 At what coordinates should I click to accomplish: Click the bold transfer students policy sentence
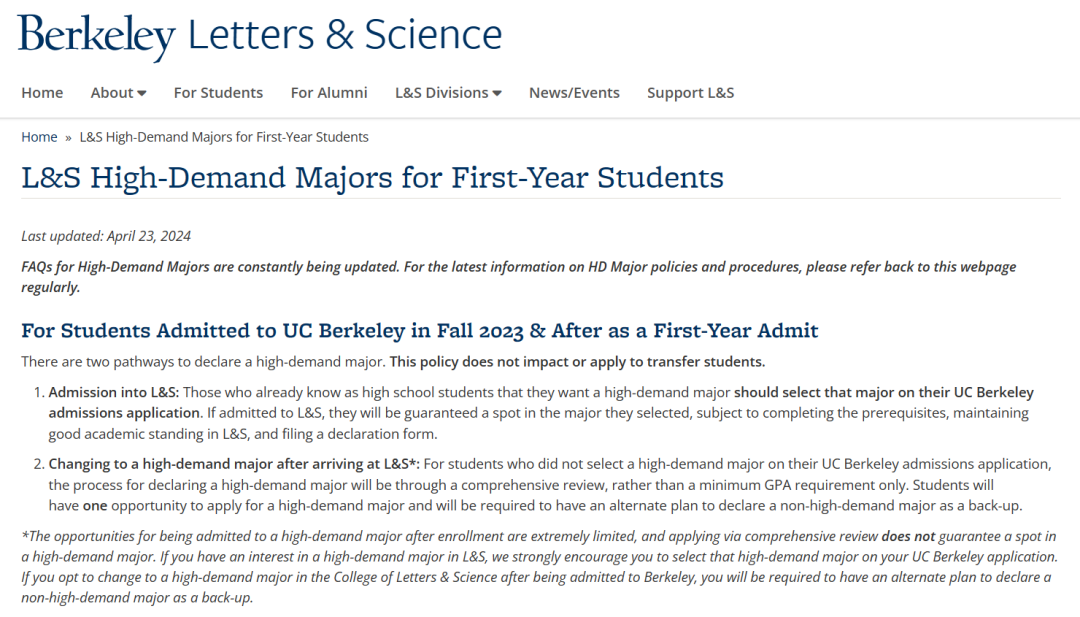click(577, 362)
